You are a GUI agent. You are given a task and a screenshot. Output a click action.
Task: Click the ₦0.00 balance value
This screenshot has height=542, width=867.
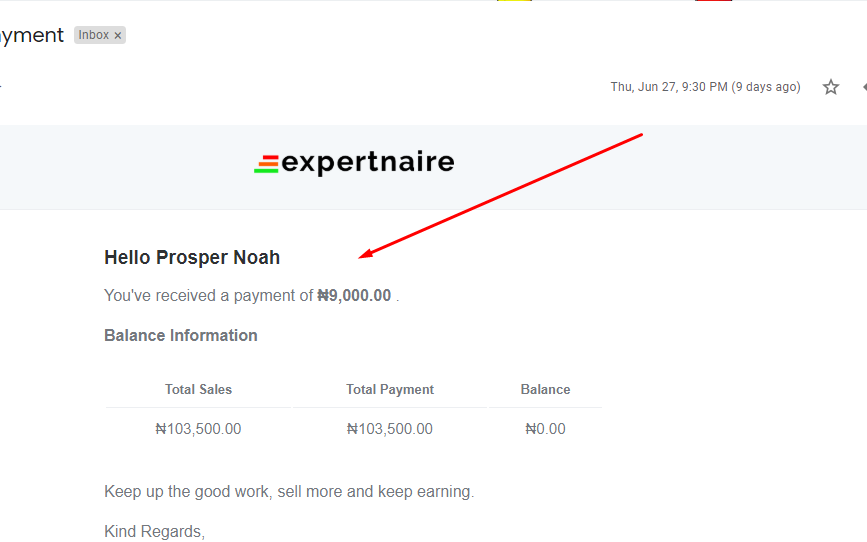pyautogui.click(x=545, y=429)
